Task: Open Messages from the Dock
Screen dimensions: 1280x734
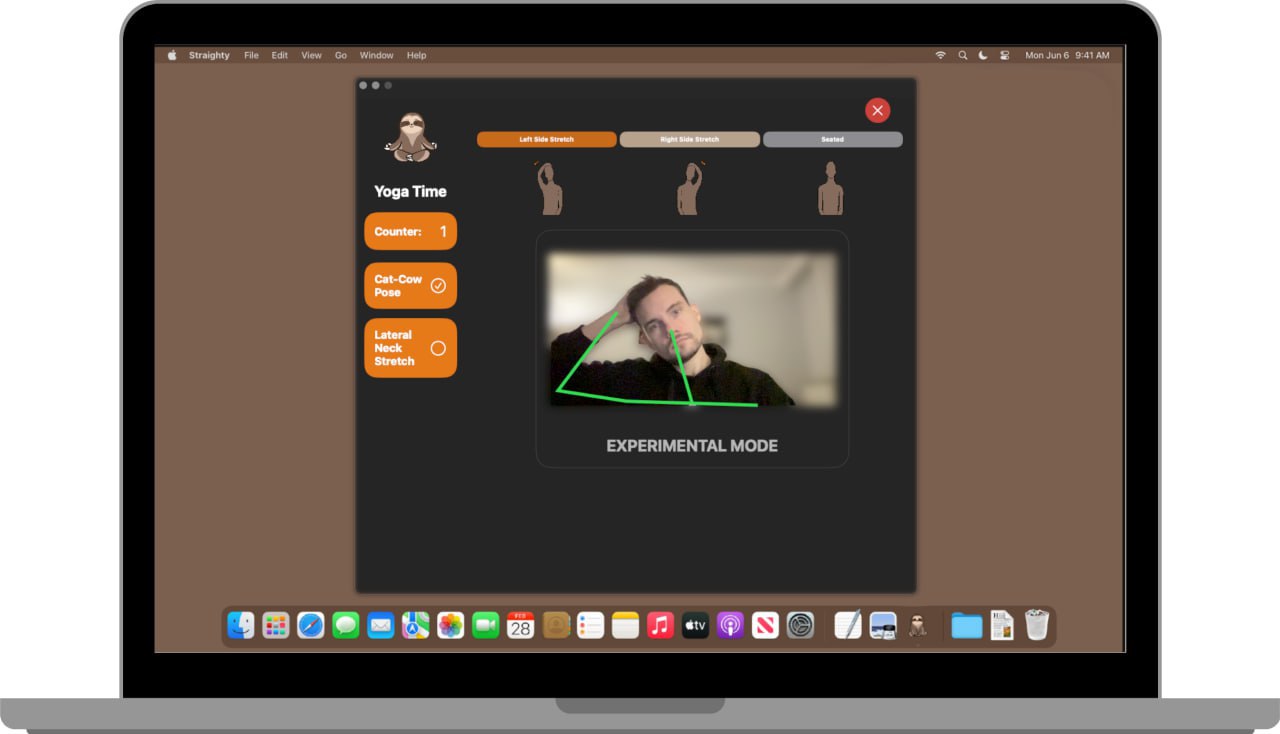Action: click(346, 626)
